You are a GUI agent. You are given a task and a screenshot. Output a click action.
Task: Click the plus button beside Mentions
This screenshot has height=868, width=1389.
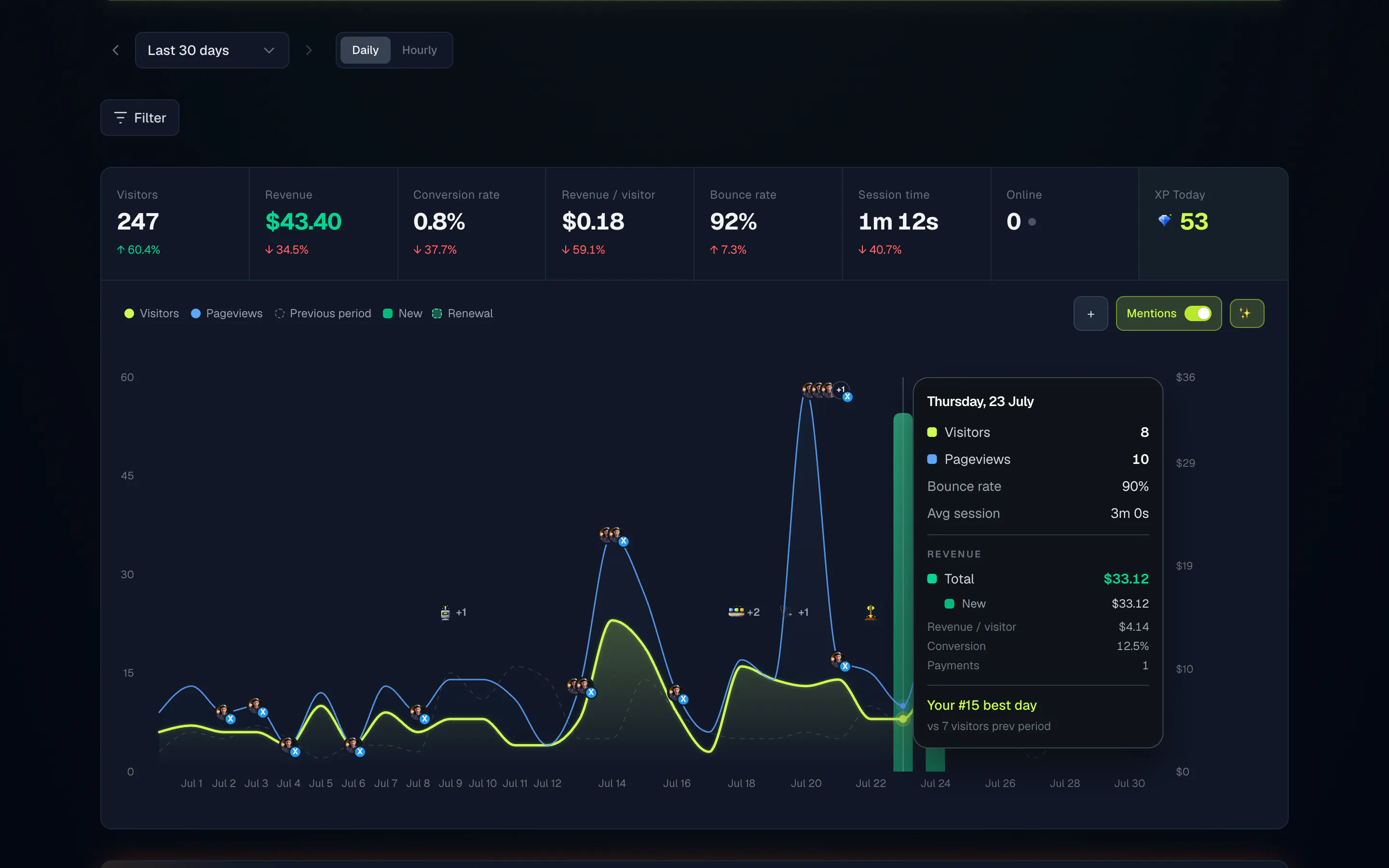coord(1090,313)
